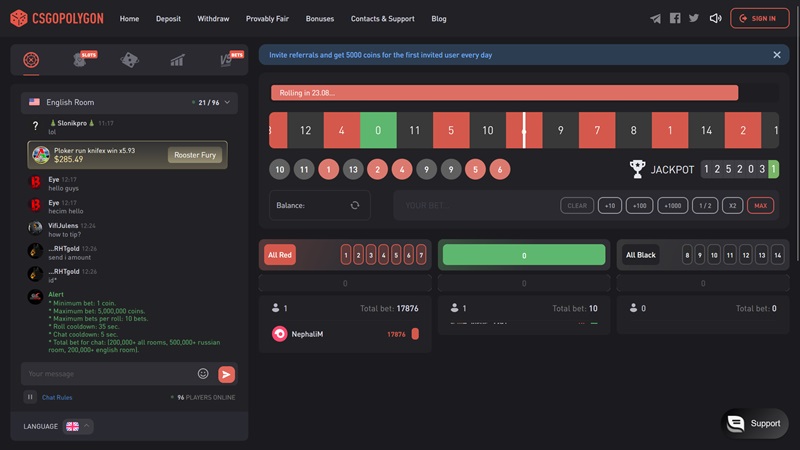The width and height of the screenshot is (800, 450).
Task: Open the emoji picker in chat
Action: click(x=203, y=374)
